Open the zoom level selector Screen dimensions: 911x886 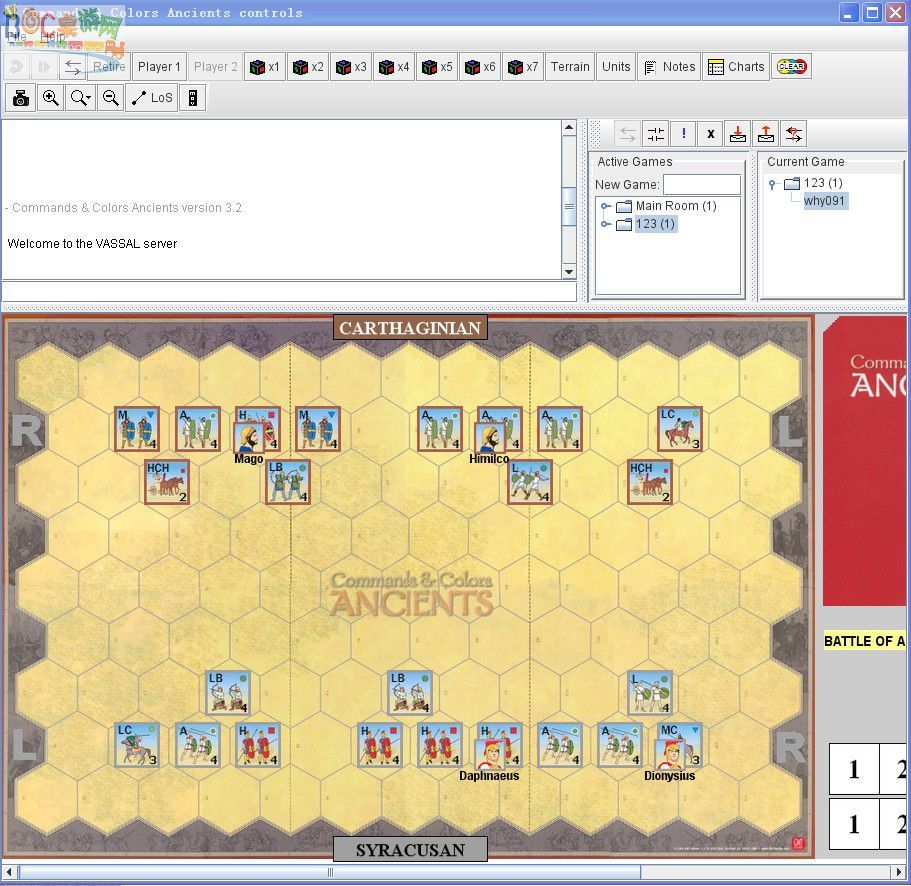pos(80,98)
